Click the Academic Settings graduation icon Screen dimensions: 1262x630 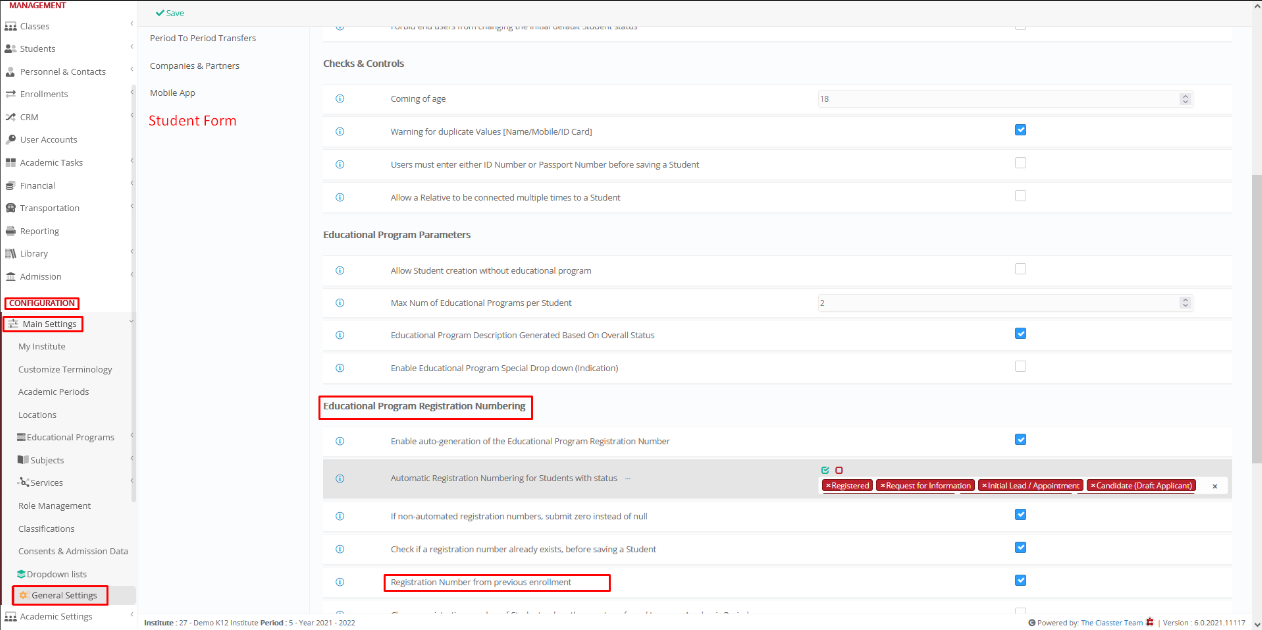point(11,617)
